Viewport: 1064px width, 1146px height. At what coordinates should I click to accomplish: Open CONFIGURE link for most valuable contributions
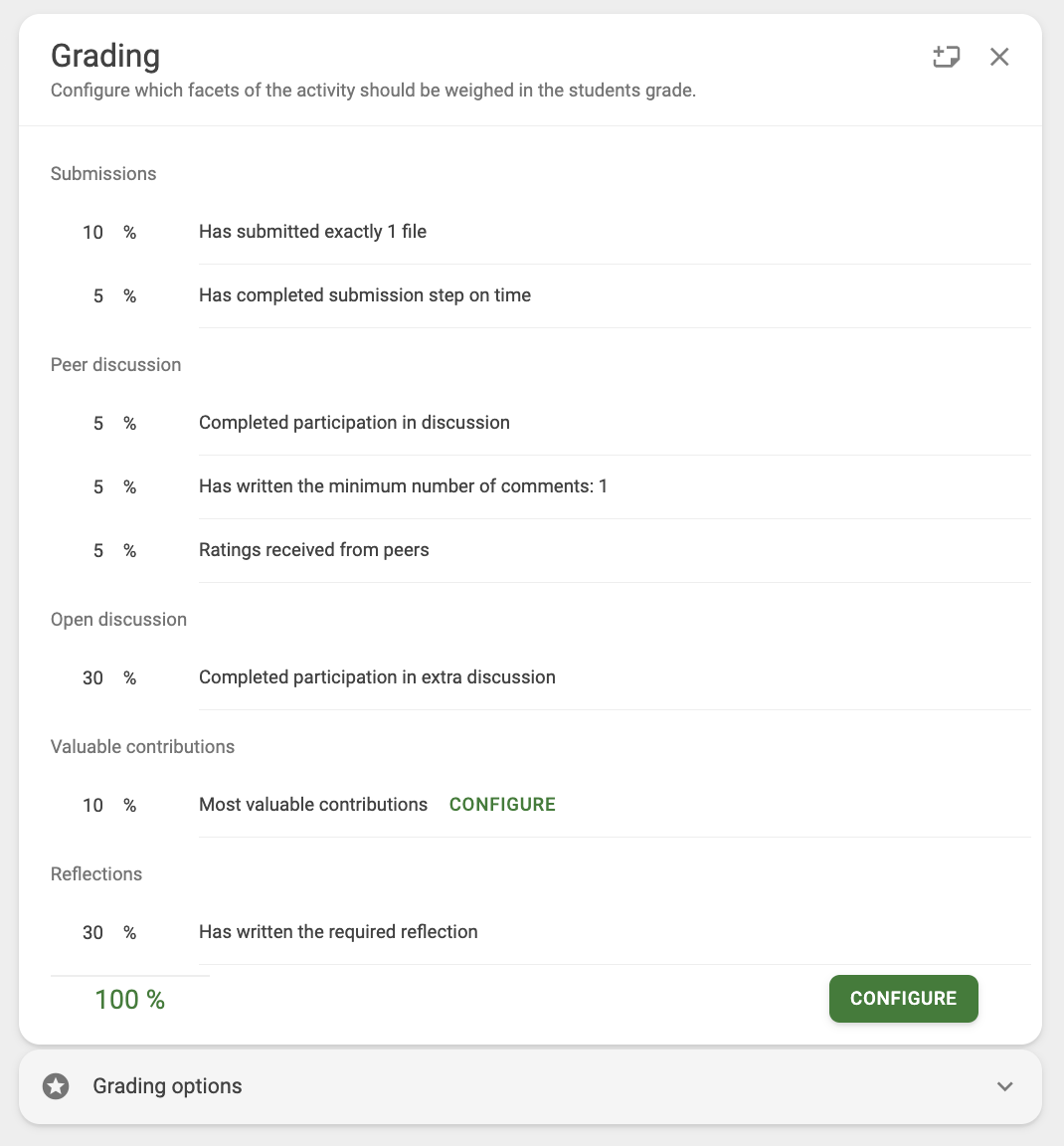coord(502,804)
